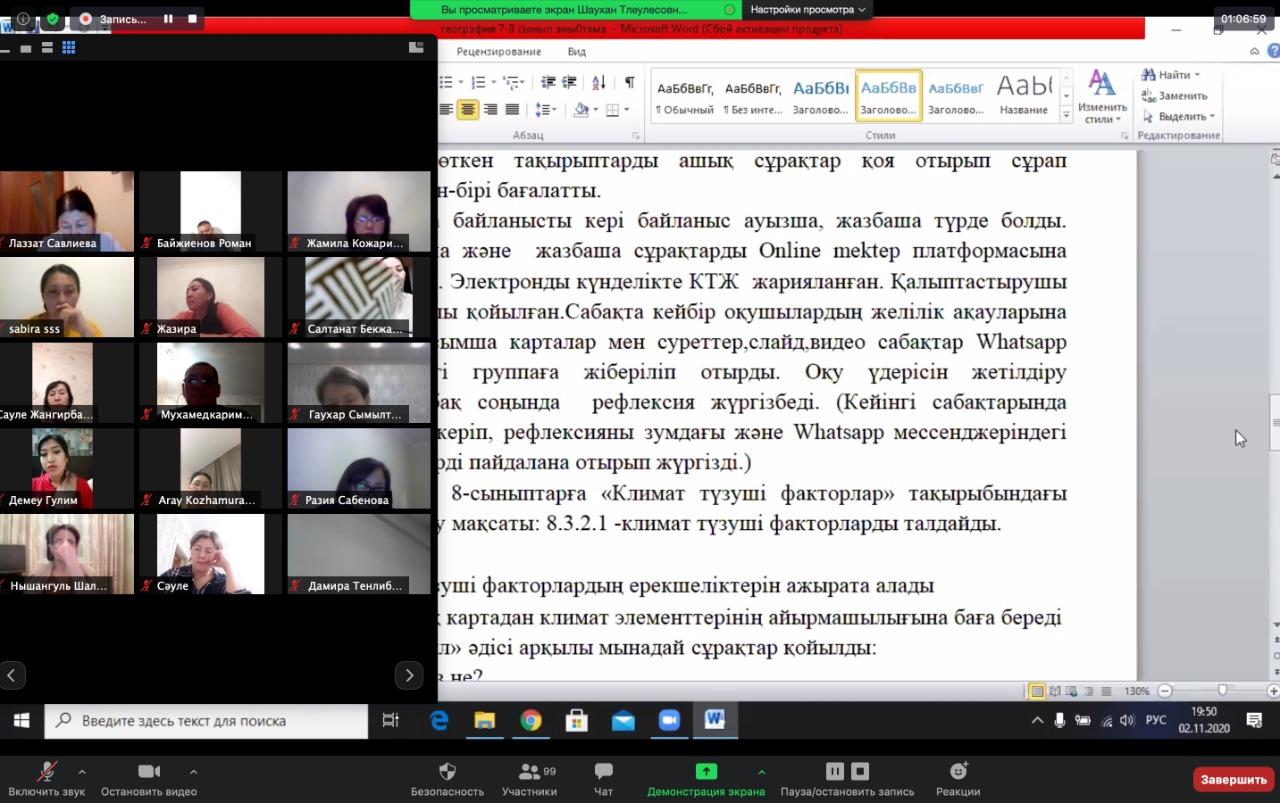The image size is (1280, 803).
Task: Expand audio options arrow beside microphone
Action: pos(82,771)
